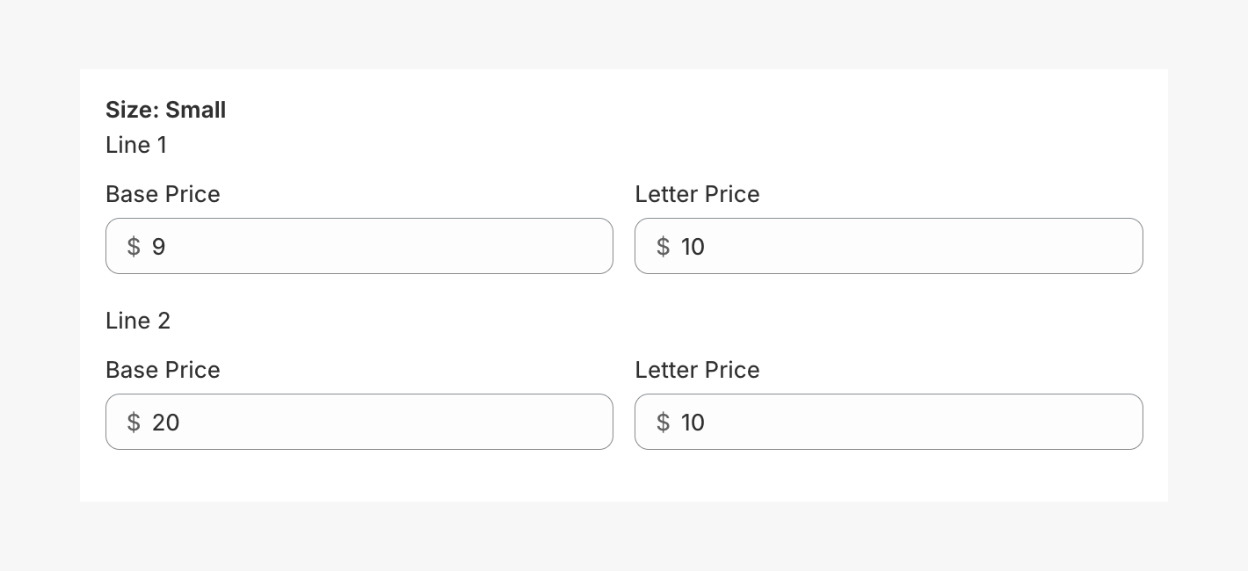Focus the Line 1 Letter Price input field
Screen dimensions: 1248x571
pos(910,246)
